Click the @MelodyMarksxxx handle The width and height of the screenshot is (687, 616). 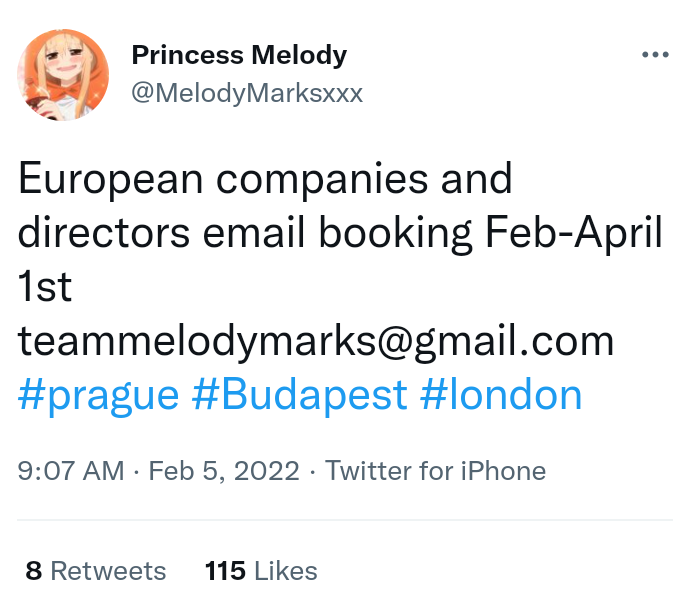(247, 93)
